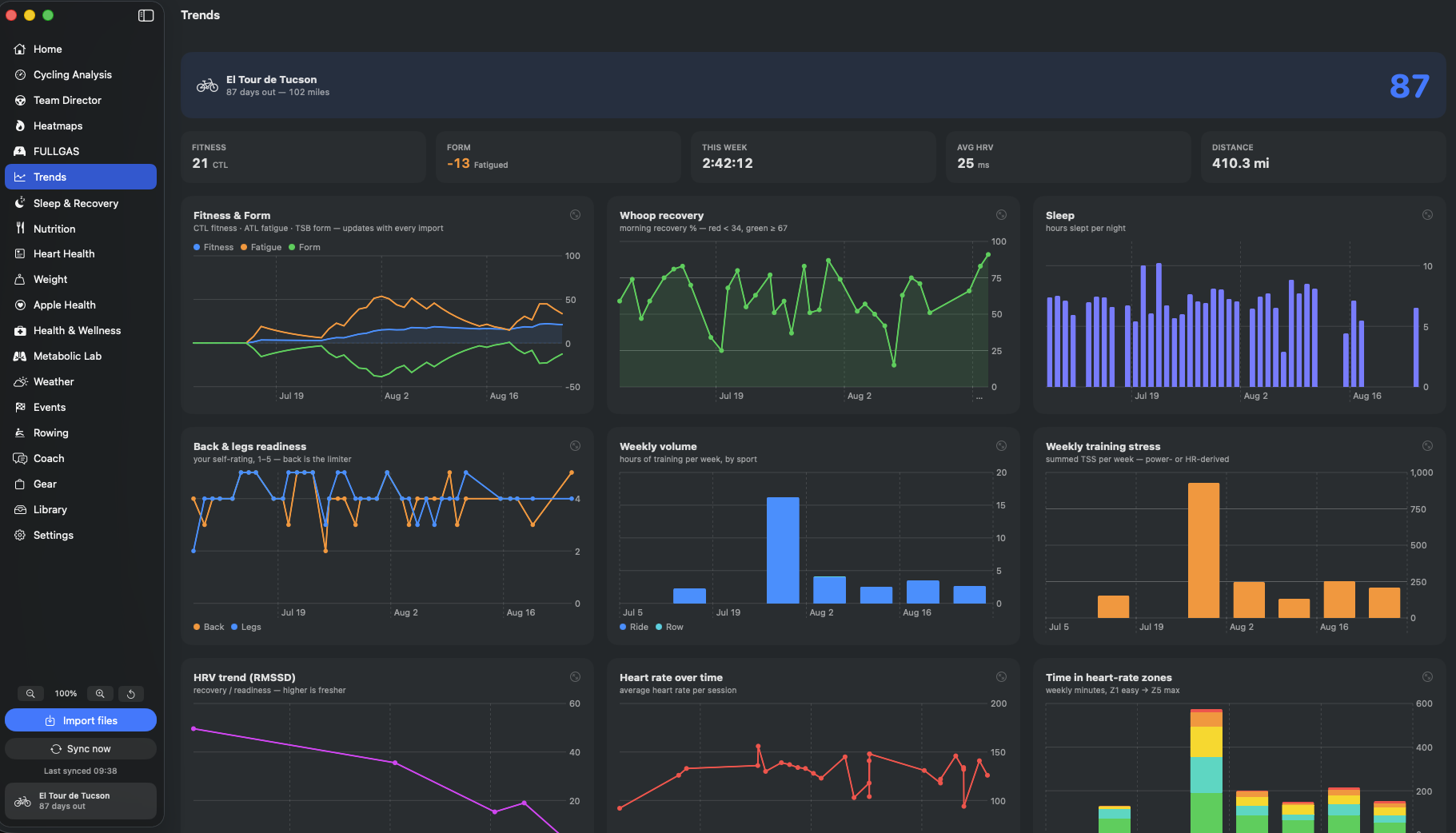Click the tallest blue Weekly volume bar
This screenshot has width=1456, height=833.
click(783, 550)
